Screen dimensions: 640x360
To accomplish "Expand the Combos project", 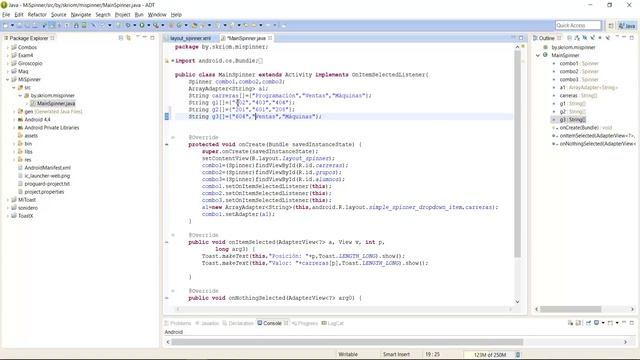I will [x=8, y=47].
